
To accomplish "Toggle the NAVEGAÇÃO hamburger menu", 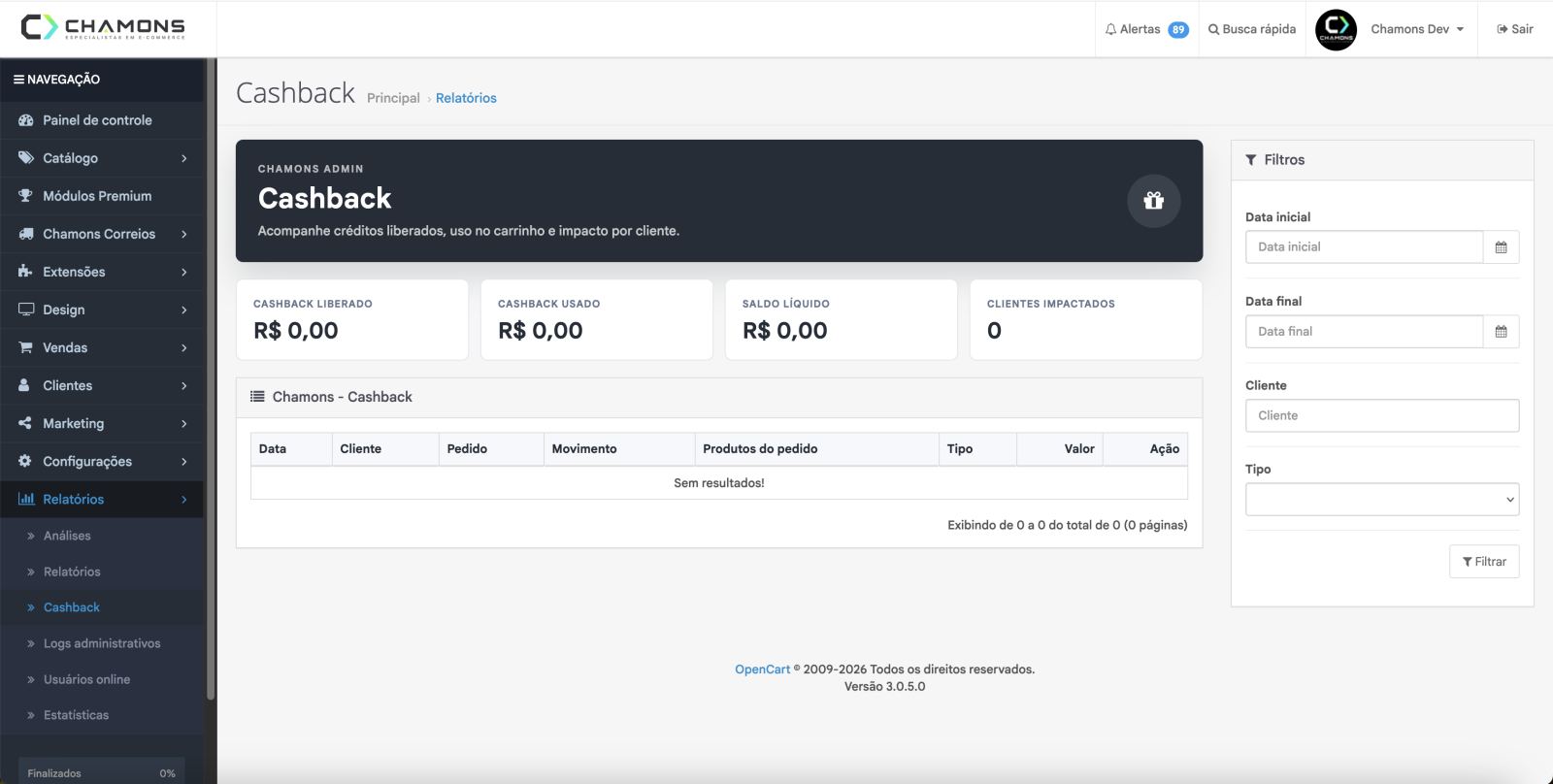I will (x=18, y=80).
